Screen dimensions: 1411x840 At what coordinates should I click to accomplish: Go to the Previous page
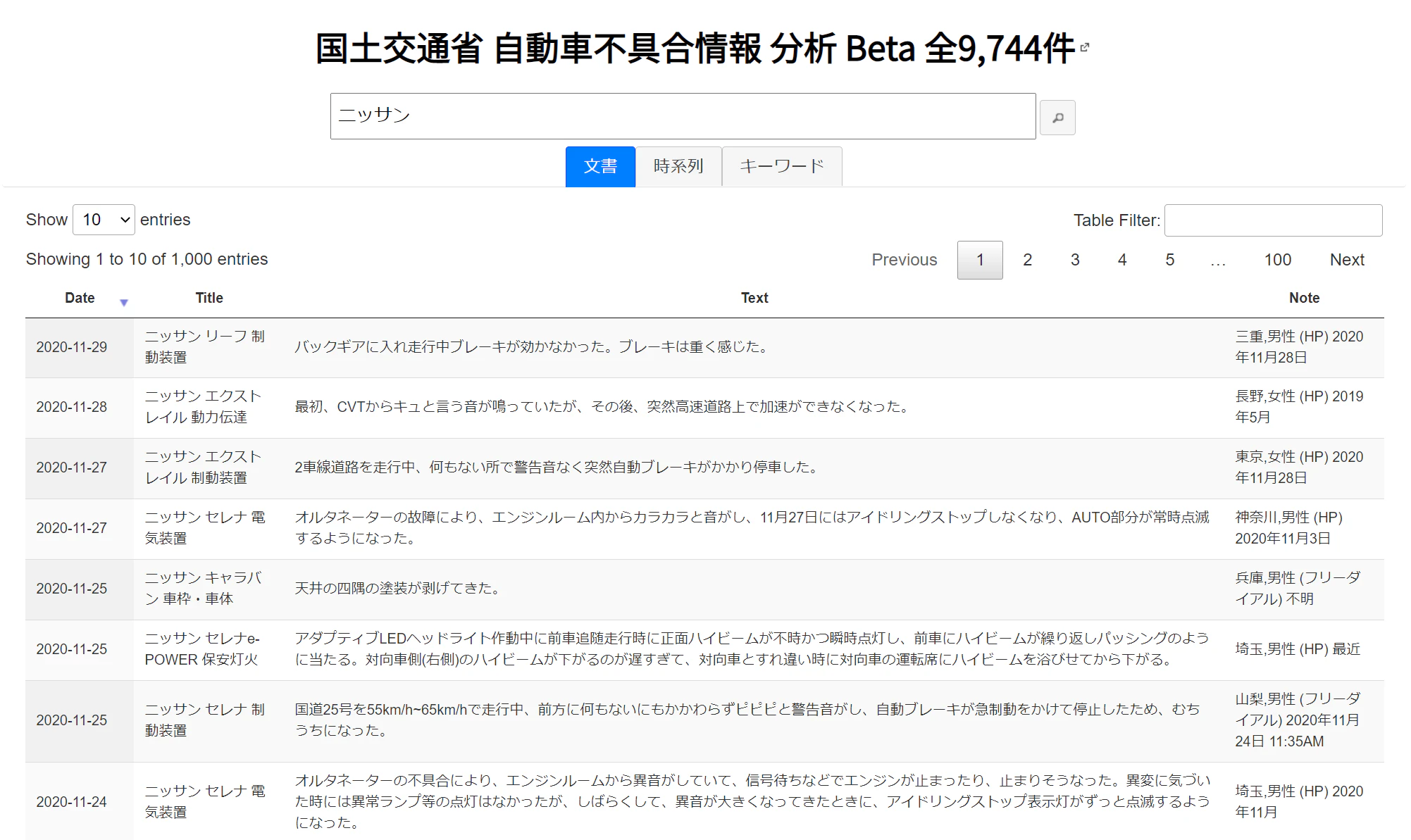pos(904,260)
